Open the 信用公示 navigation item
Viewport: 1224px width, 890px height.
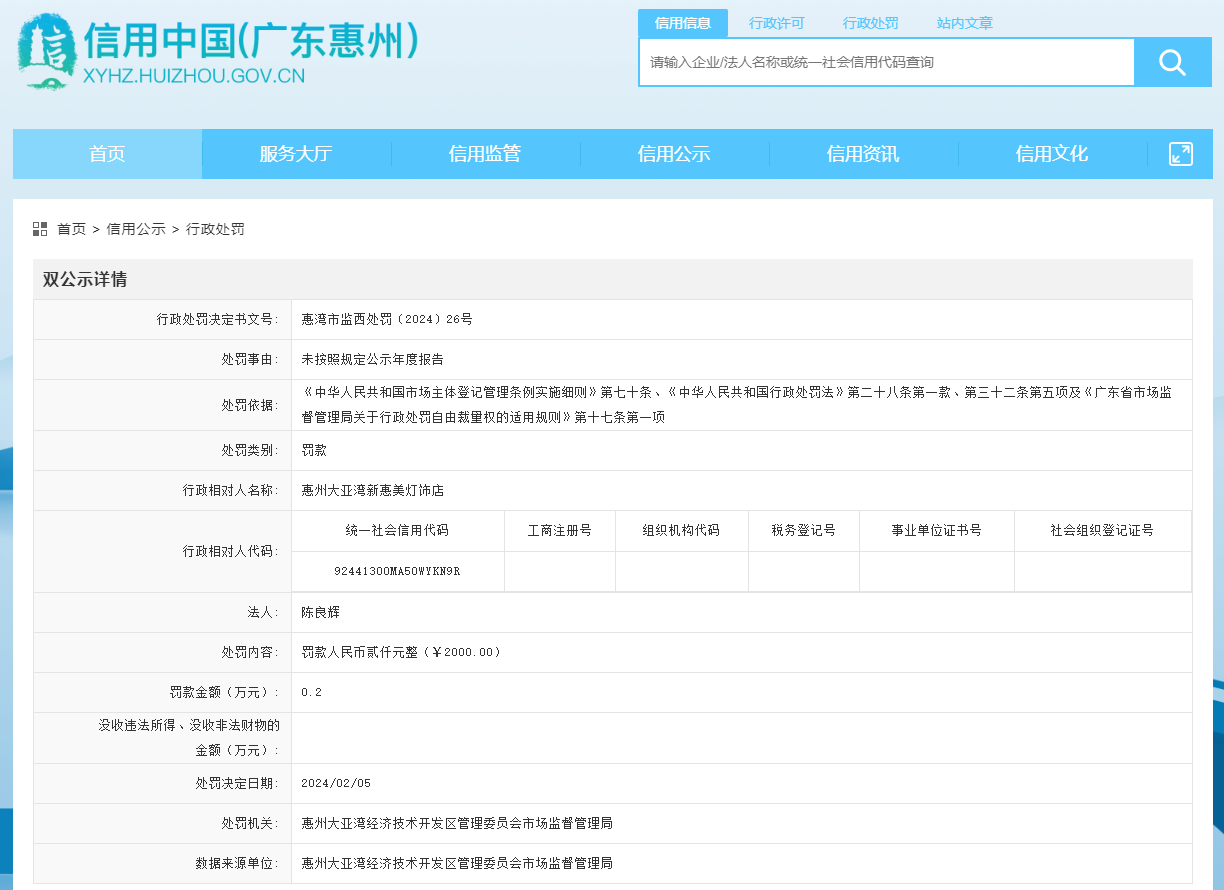(x=674, y=154)
